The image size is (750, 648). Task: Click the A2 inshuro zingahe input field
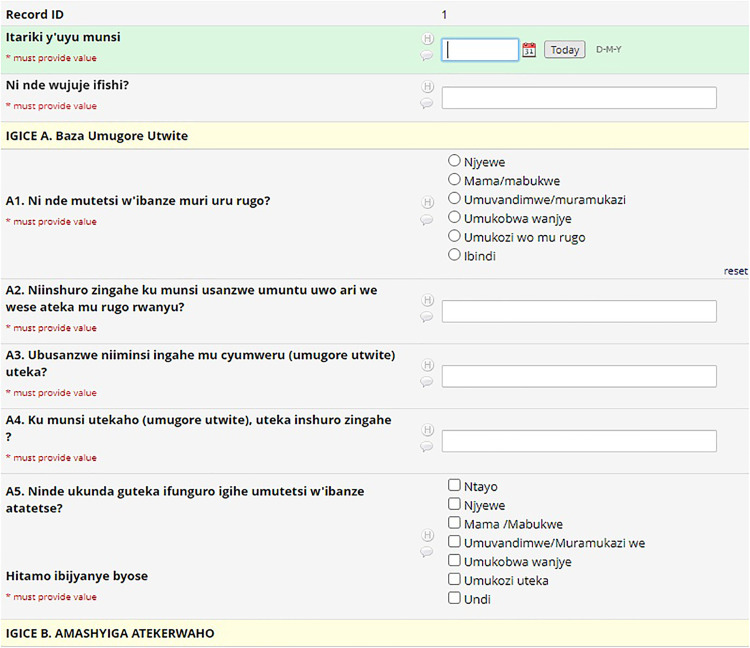(x=579, y=311)
